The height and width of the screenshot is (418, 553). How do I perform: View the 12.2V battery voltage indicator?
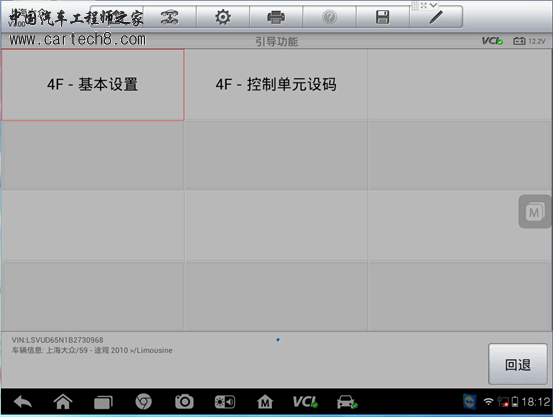pyautogui.click(x=529, y=41)
